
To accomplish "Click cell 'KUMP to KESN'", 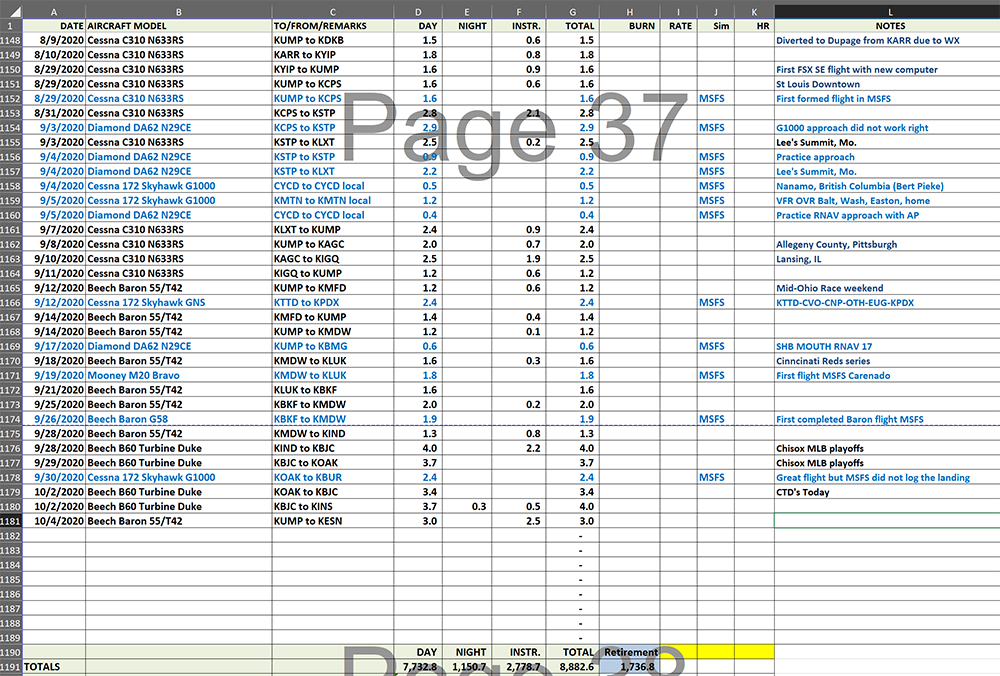I will click(x=333, y=521).
